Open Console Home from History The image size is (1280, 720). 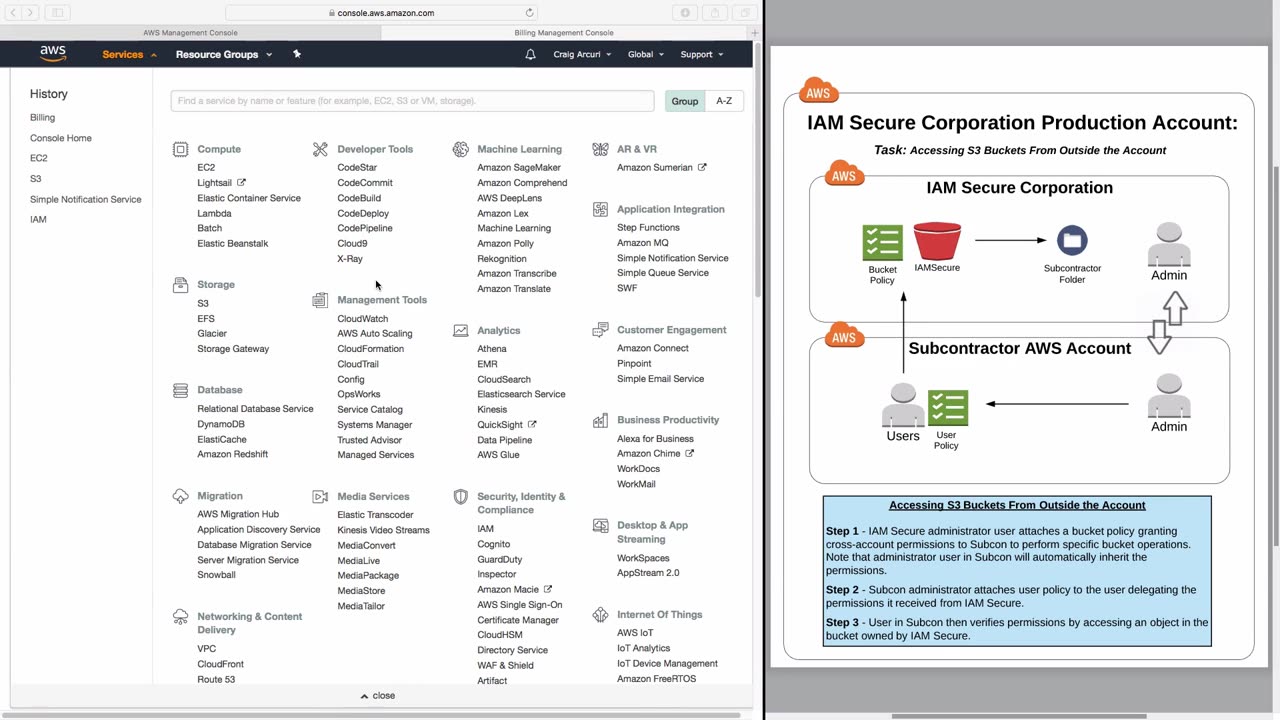coord(61,138)
